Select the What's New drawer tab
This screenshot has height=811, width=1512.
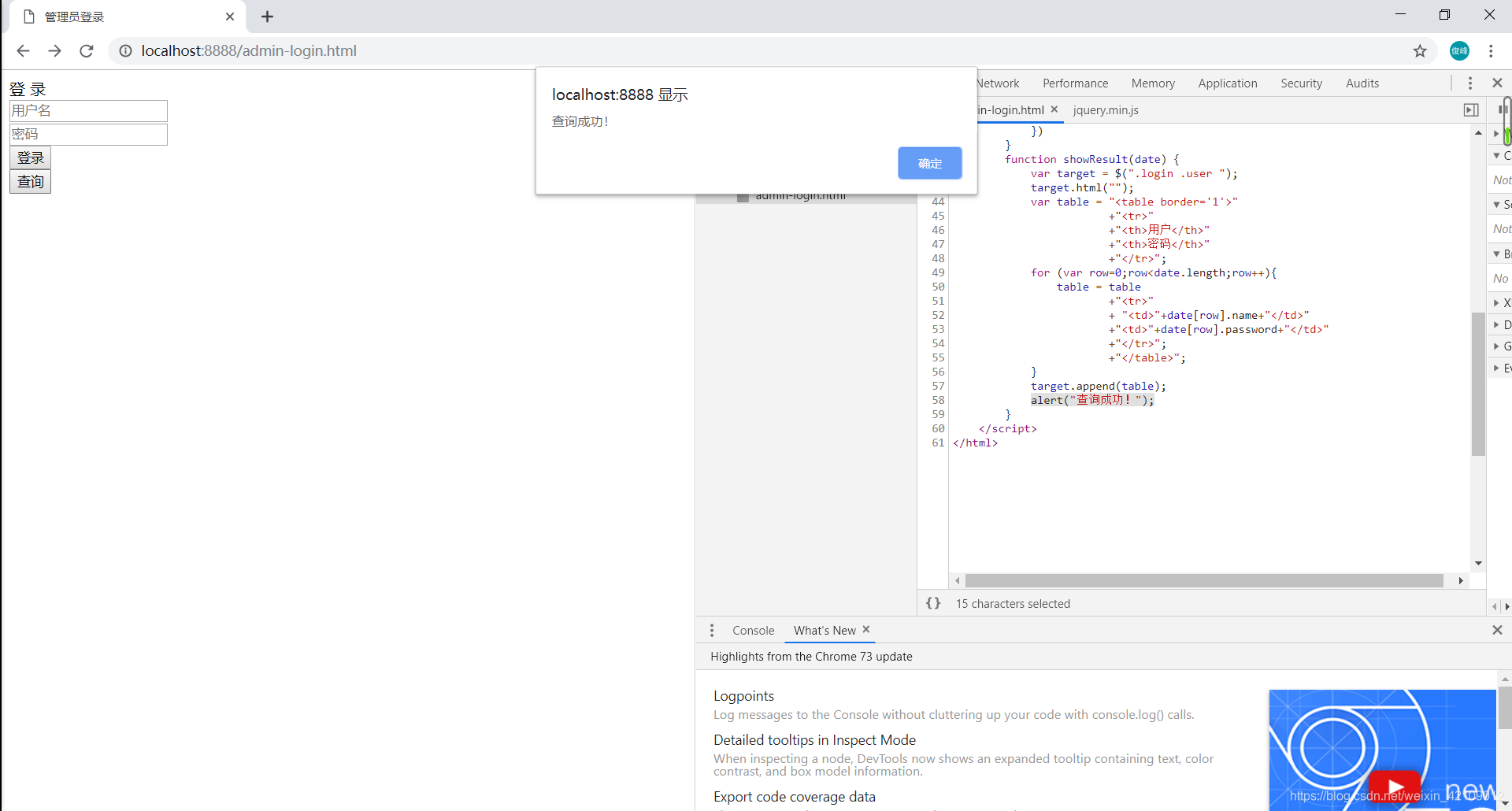(x=825, y=631)
